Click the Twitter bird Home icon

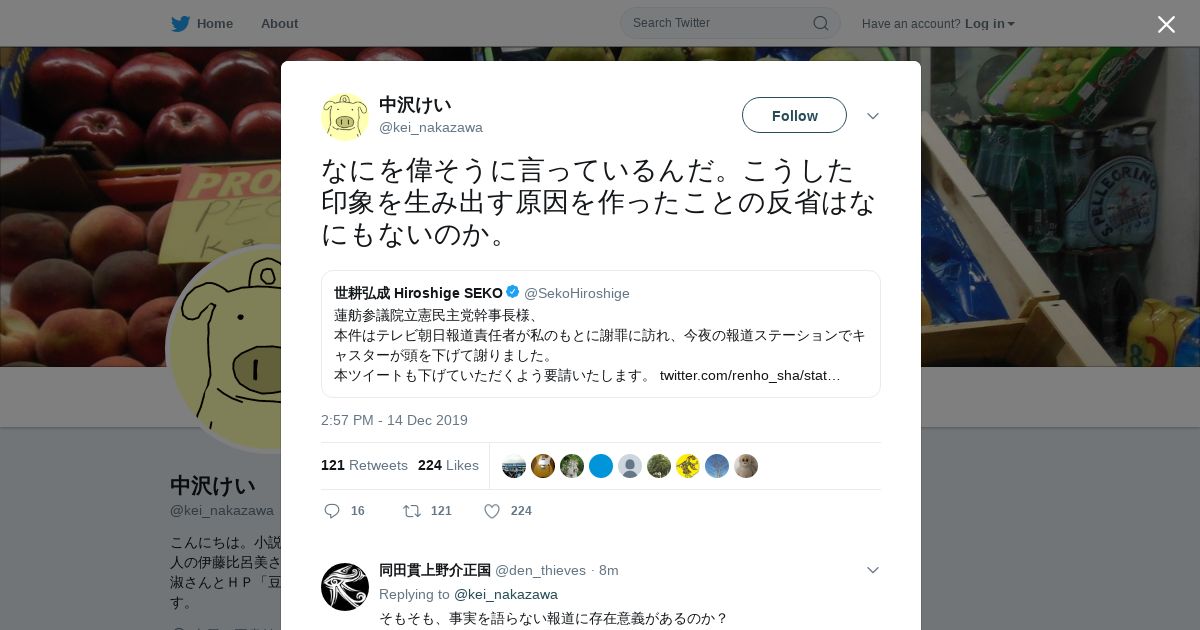pyautogui.click(x=180, y=23)
